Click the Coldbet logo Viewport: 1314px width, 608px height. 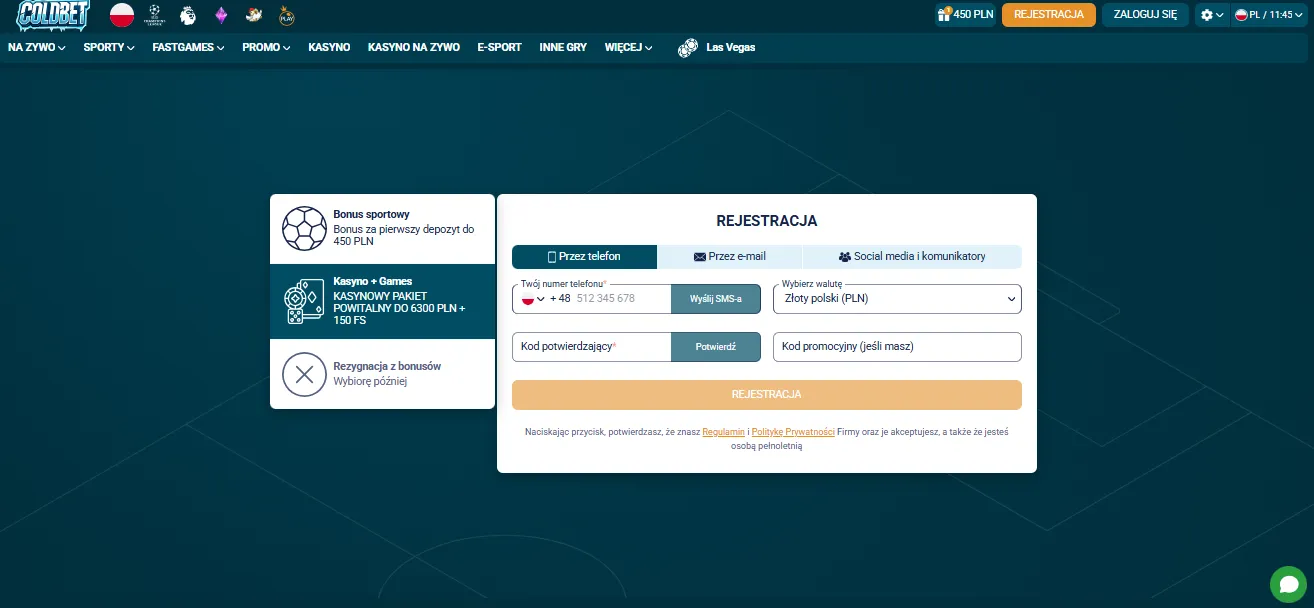point(53,15)
